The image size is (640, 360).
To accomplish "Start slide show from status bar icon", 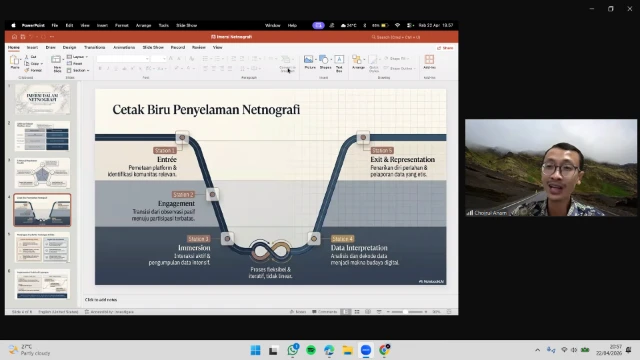I will pyautogui.click(x=379, y=312).
